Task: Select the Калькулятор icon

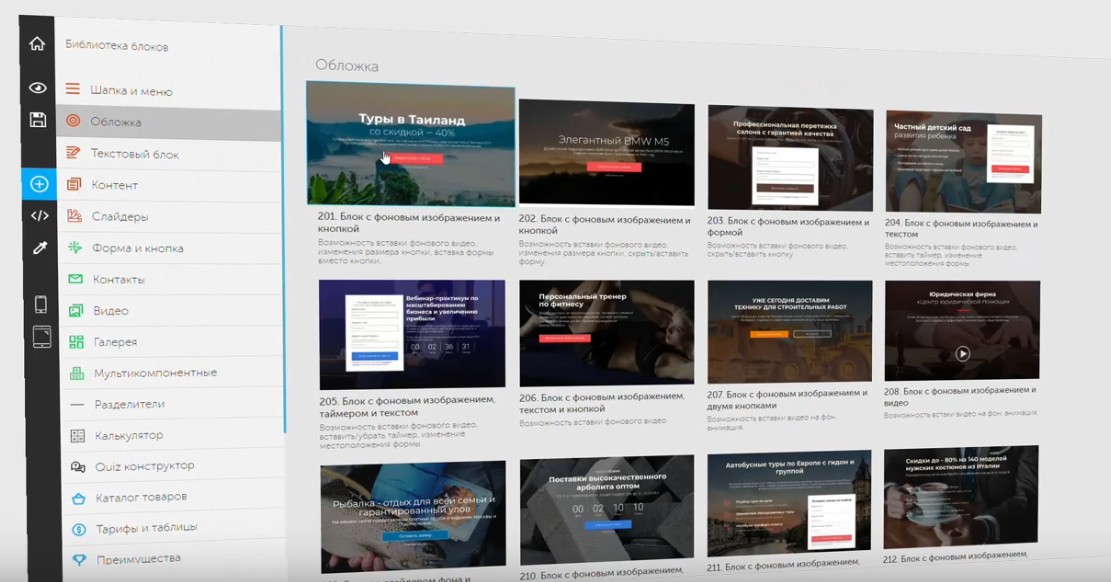Action: [x=78, y=436]
